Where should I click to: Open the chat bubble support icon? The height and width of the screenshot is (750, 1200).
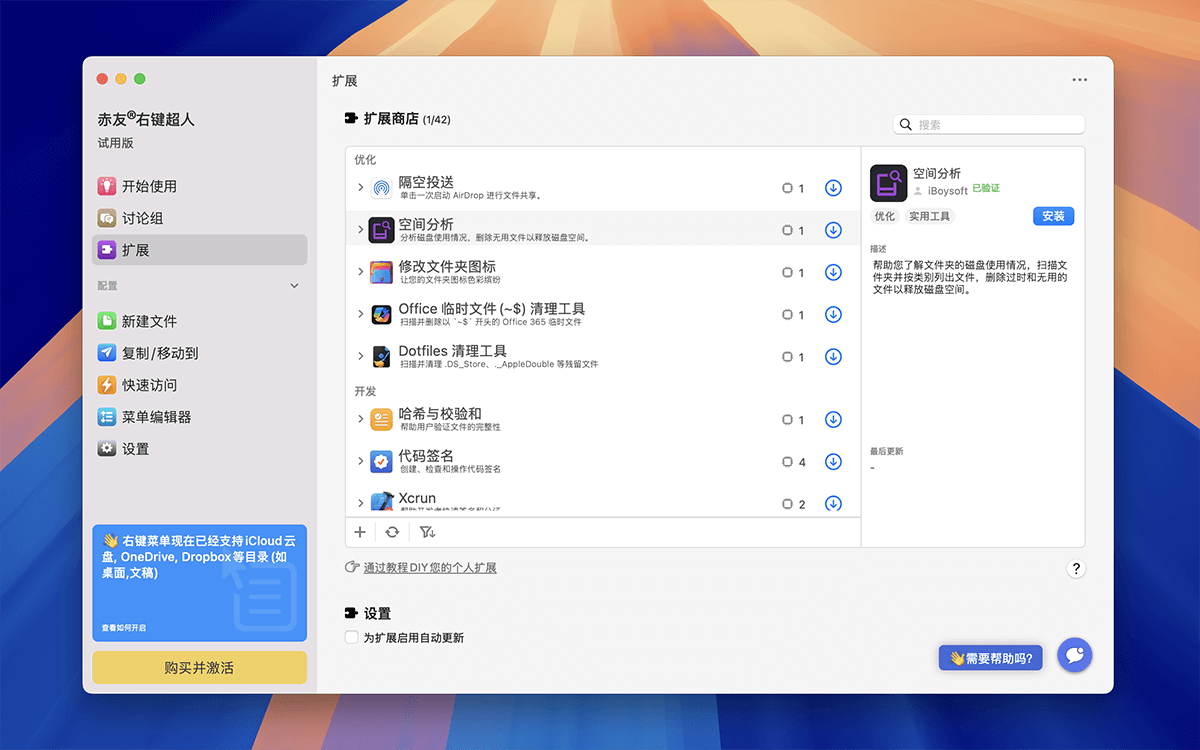1075,655
